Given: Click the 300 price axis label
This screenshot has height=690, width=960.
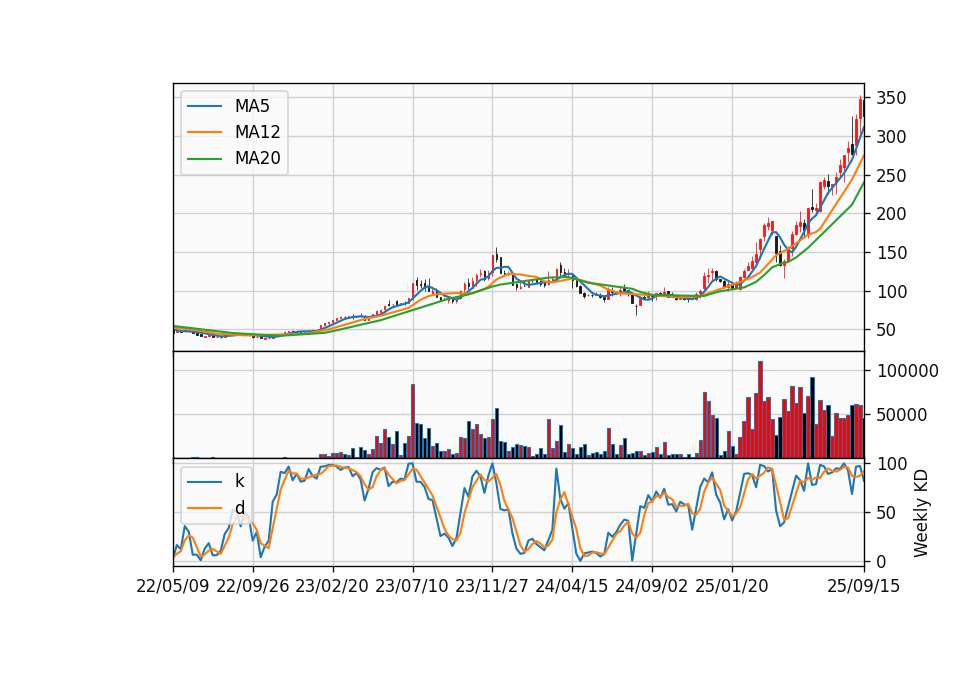Looking at the screenshot, I should pyautogui.click(x=891, y=137).
